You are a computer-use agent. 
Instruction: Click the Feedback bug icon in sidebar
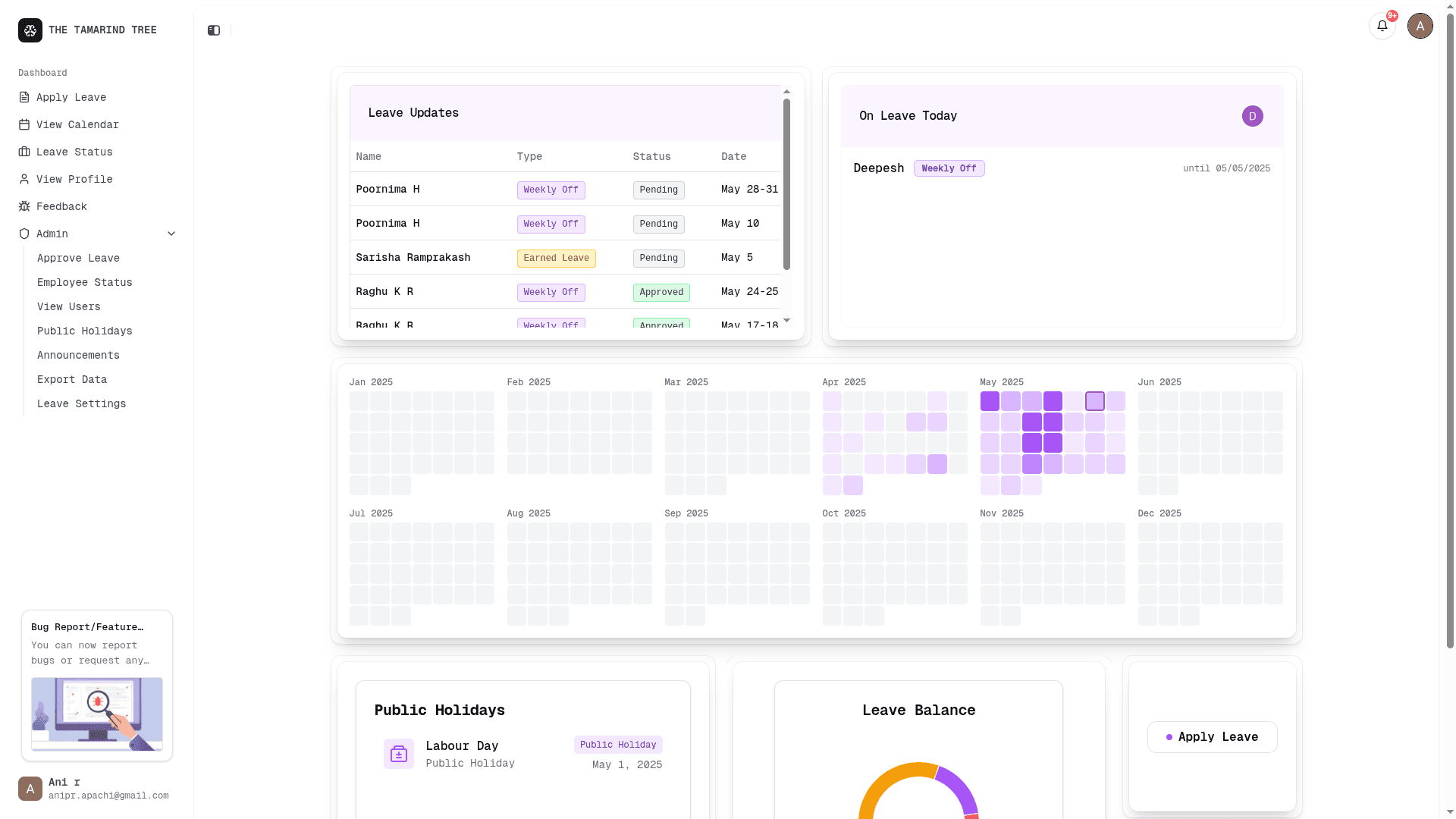(25, 206)
